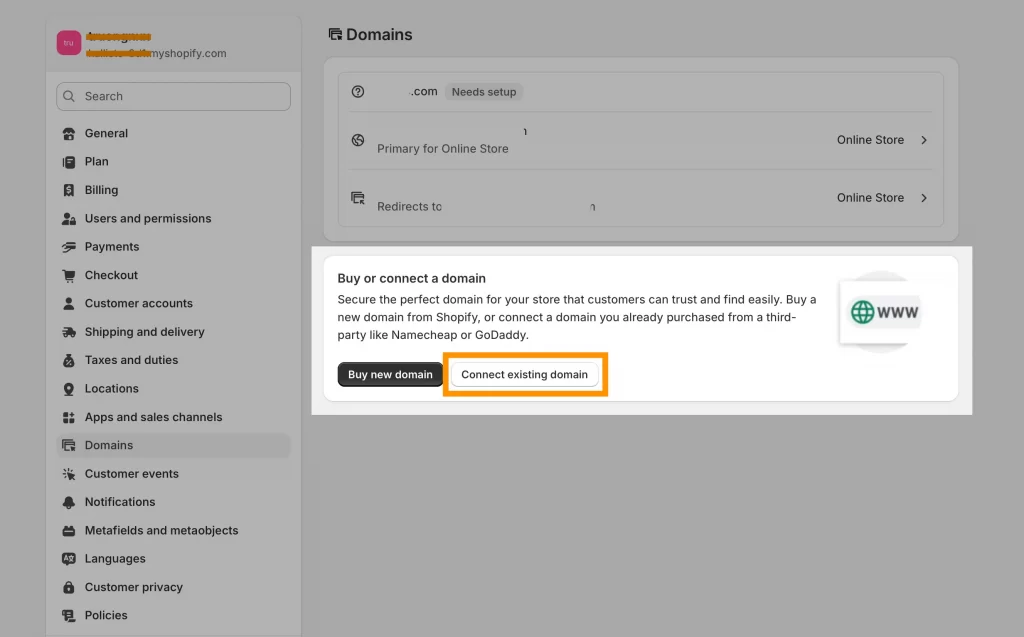The width and height of the screenshot is (1024, 637).
Task: Click the Buy new domain button
Action: (390, 375)
